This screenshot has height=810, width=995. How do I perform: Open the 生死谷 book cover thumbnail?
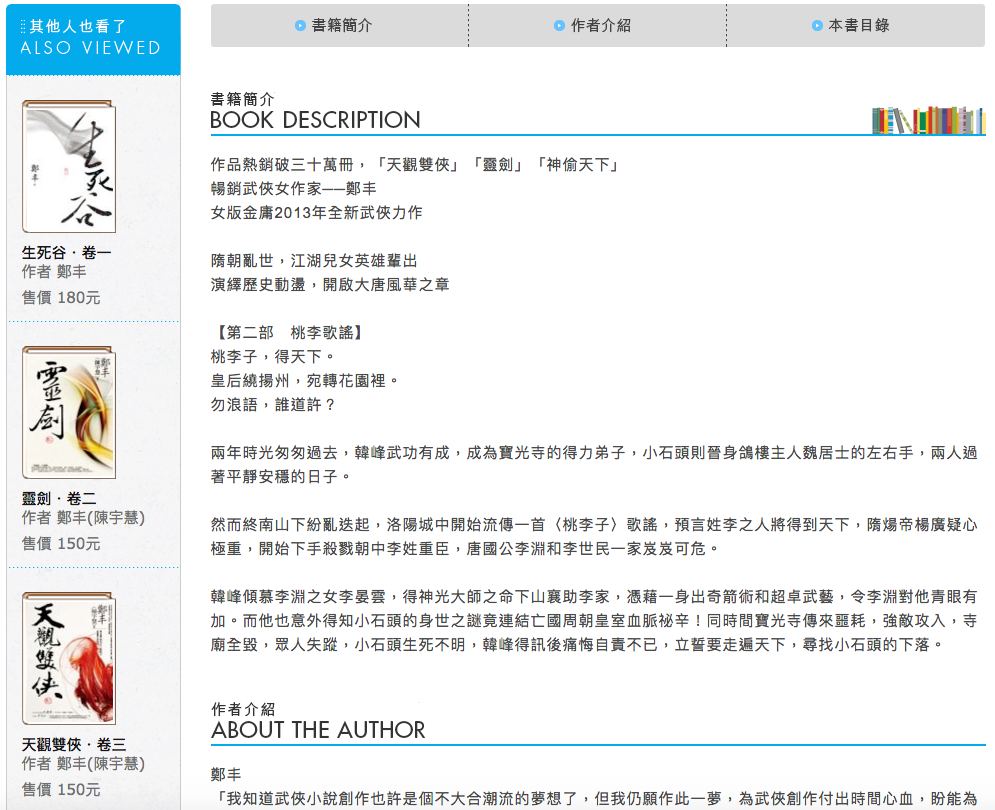pos(69,166)
